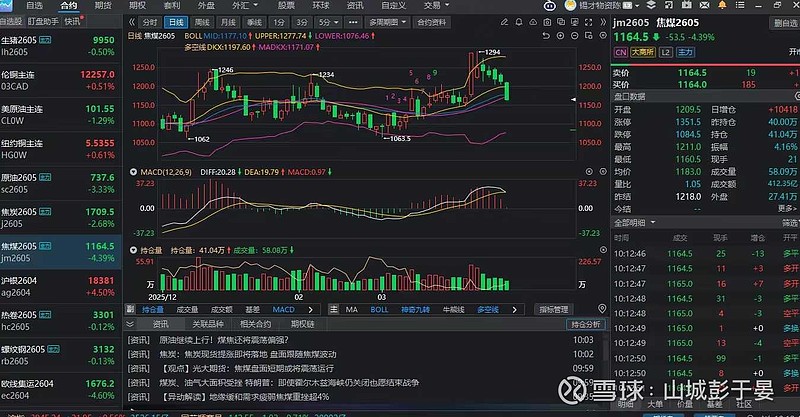The image size is (800, 417).
Task: Open the 外汇 dropdown menu
Action: click(x=245, y=5)
